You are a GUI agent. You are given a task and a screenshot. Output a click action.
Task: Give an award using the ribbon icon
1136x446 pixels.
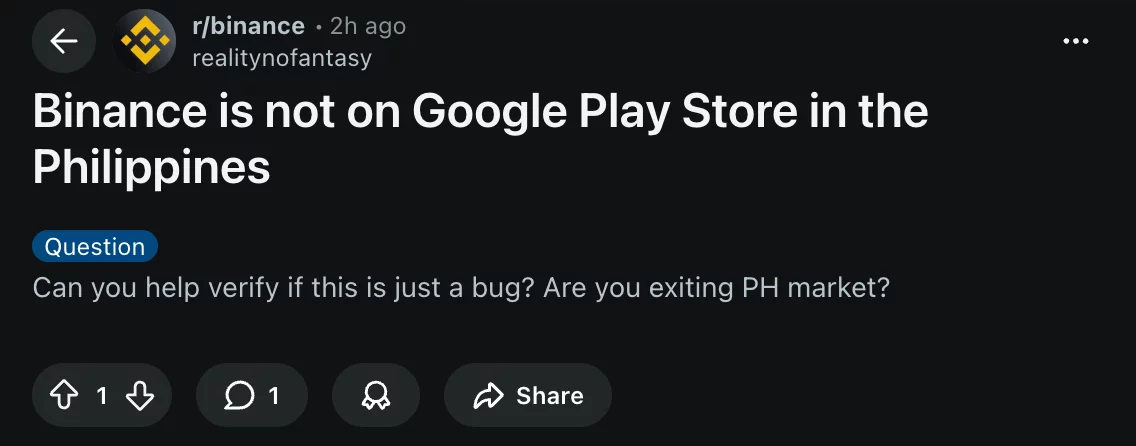click(375, 396)
